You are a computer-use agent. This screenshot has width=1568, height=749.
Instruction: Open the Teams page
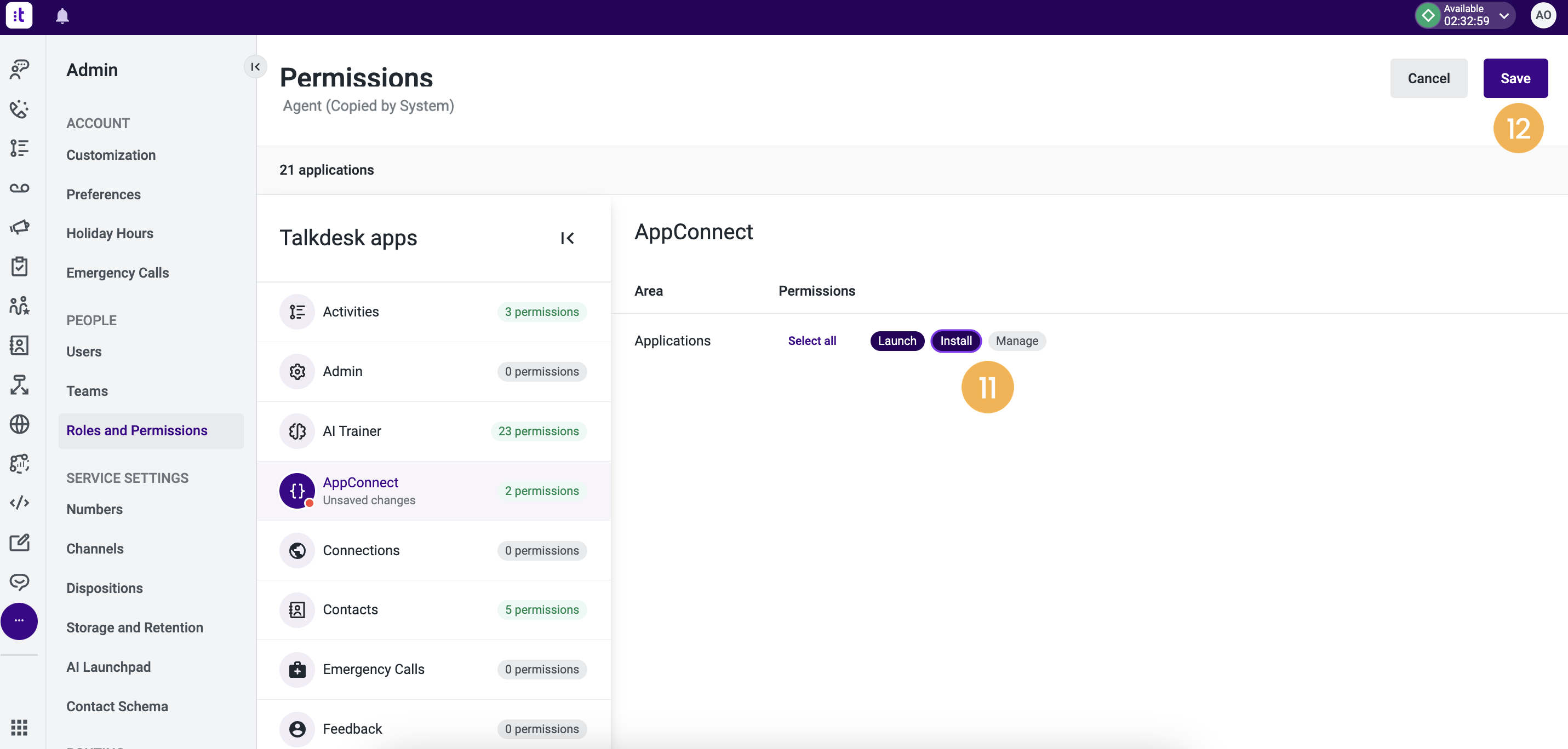click(87, 391)
